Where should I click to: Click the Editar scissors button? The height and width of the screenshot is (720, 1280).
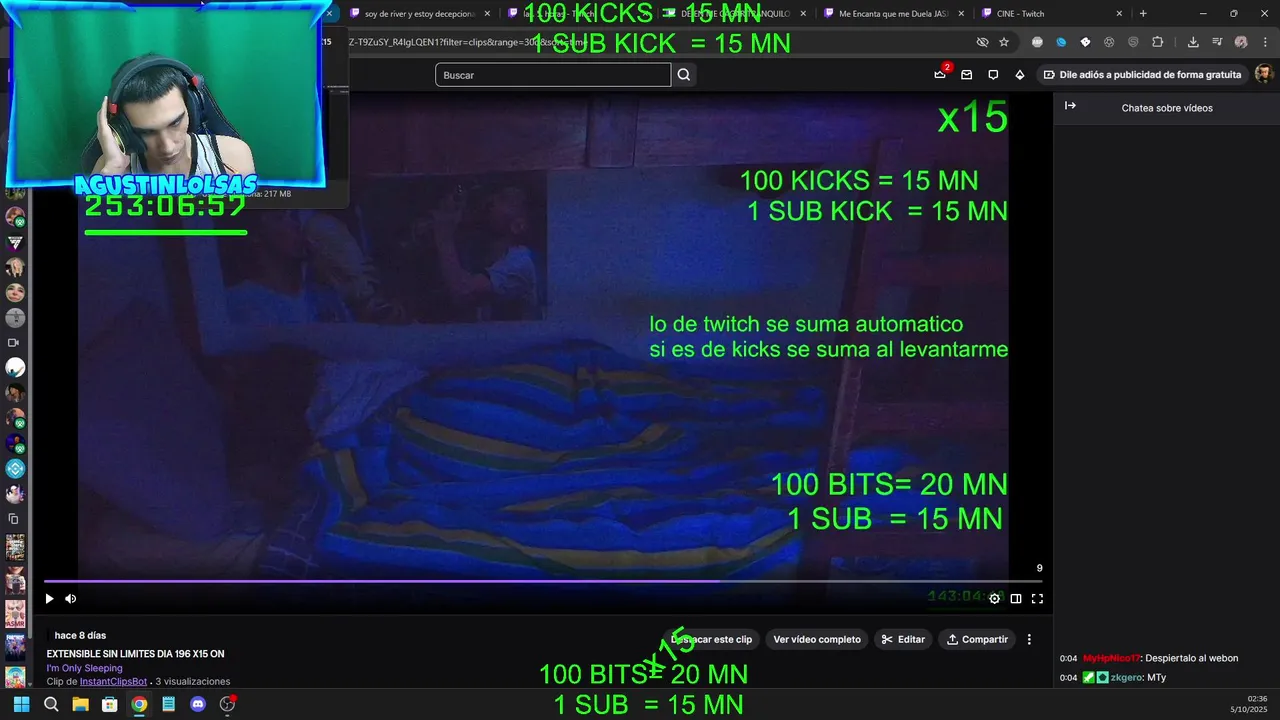coord(903,639)
